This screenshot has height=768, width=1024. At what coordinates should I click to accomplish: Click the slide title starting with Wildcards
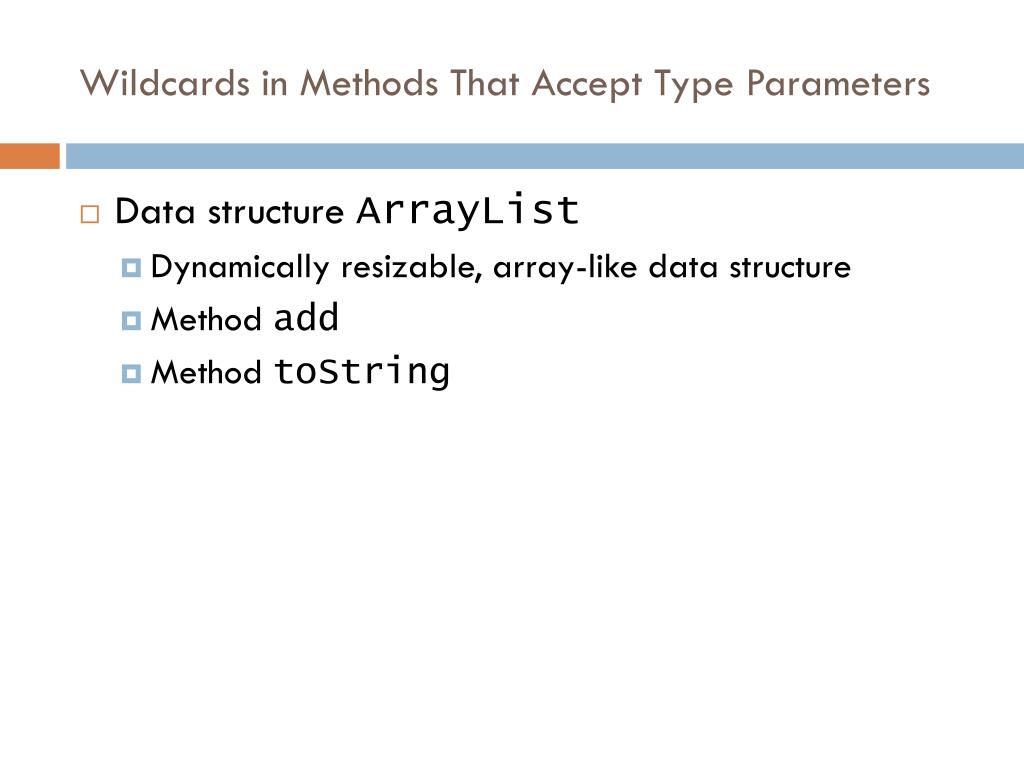click(x=505, y=84)
